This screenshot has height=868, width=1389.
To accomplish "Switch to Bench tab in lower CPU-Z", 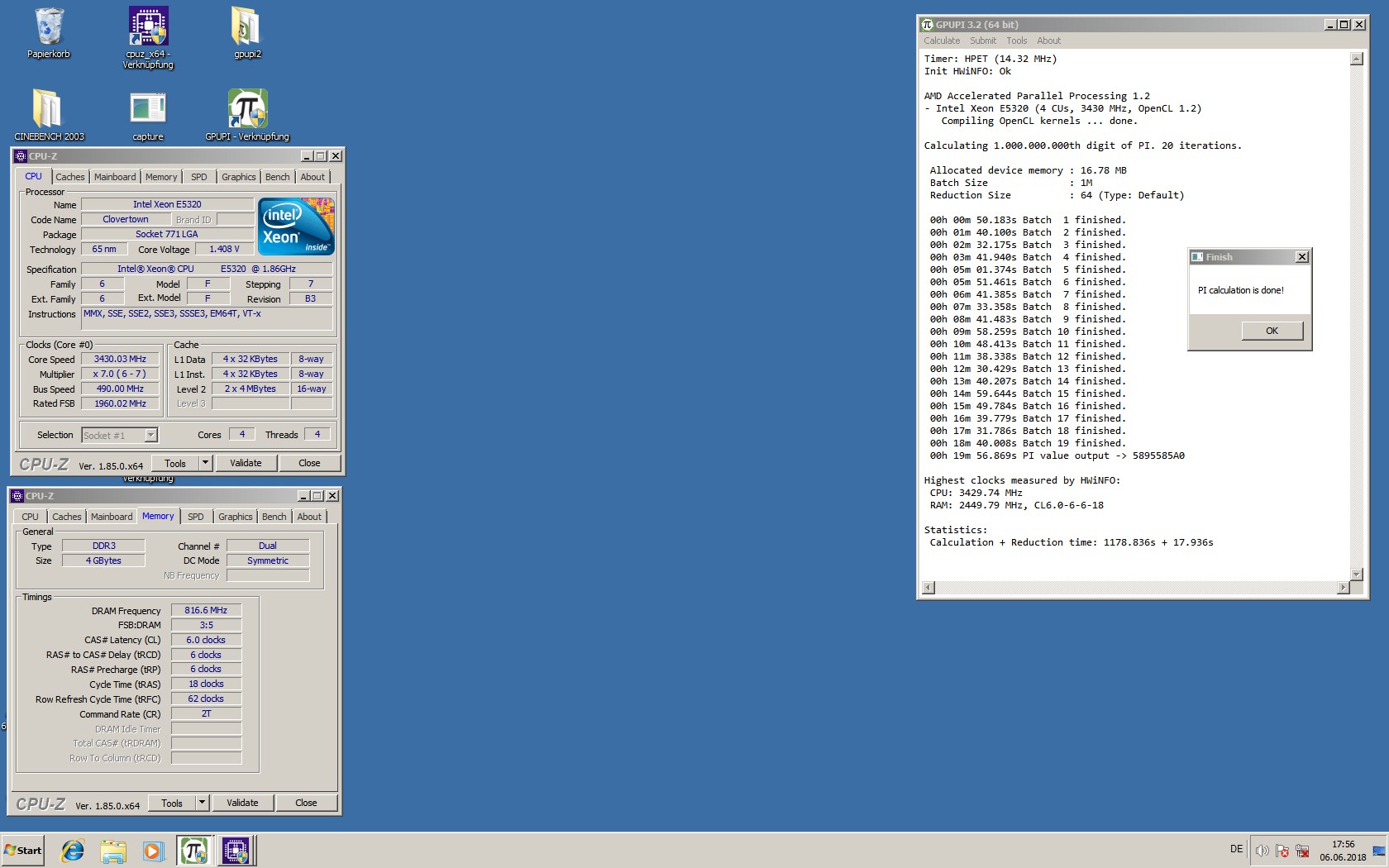I will [x=274, y=517].
